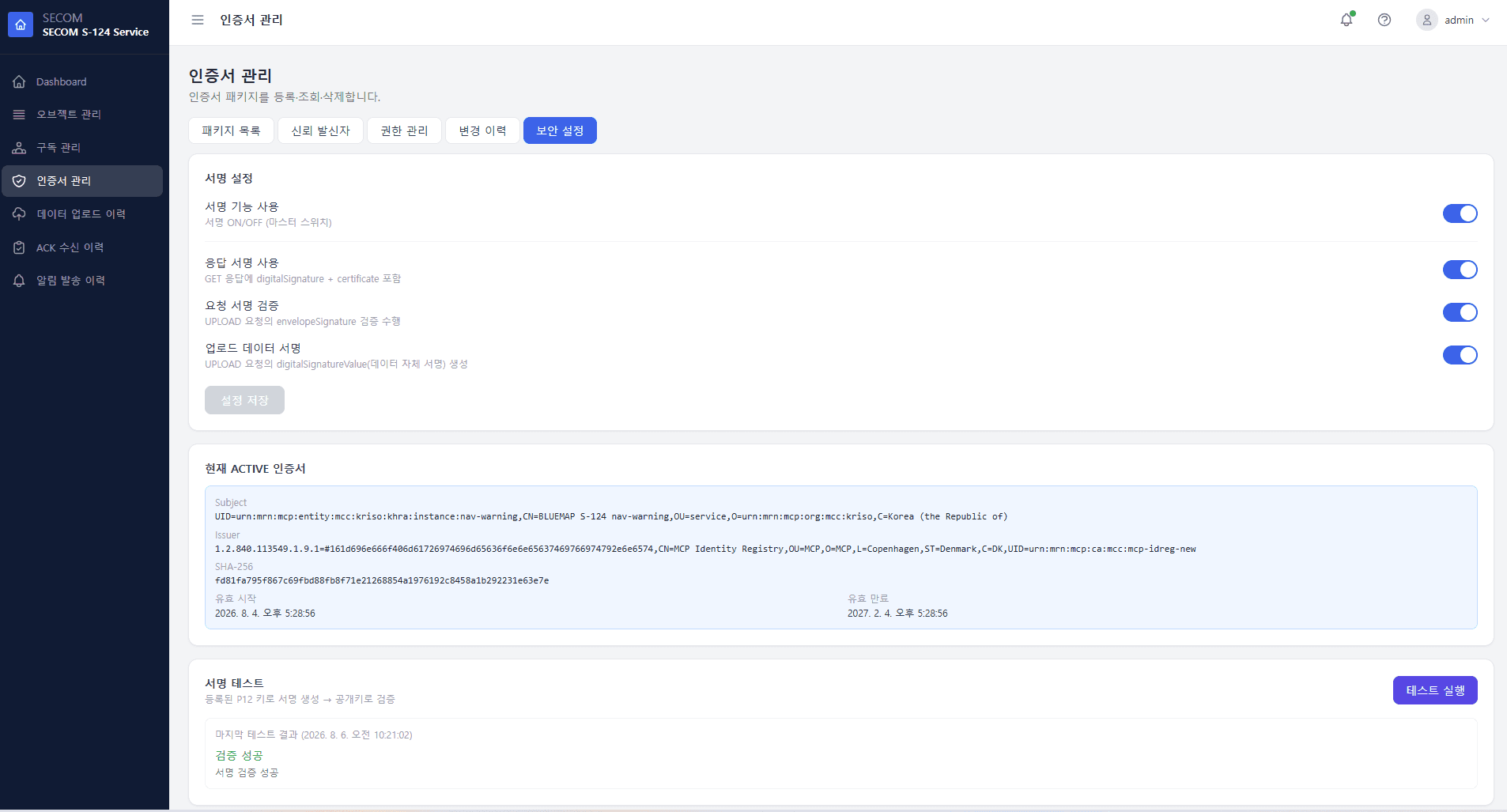Open the 패키지 목록 tab

pos(231,130)
